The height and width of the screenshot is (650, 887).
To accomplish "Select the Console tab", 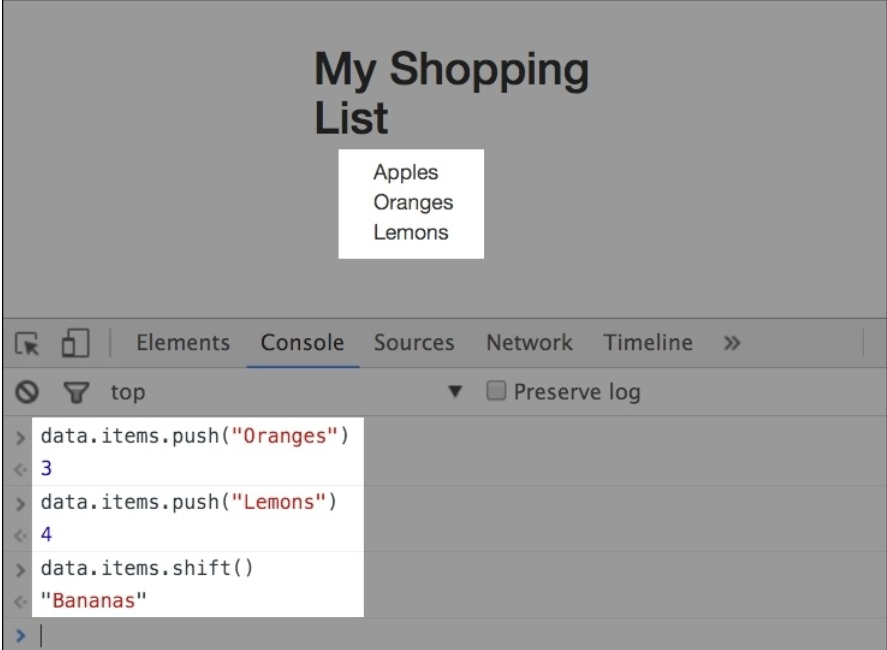I will 302,343.
